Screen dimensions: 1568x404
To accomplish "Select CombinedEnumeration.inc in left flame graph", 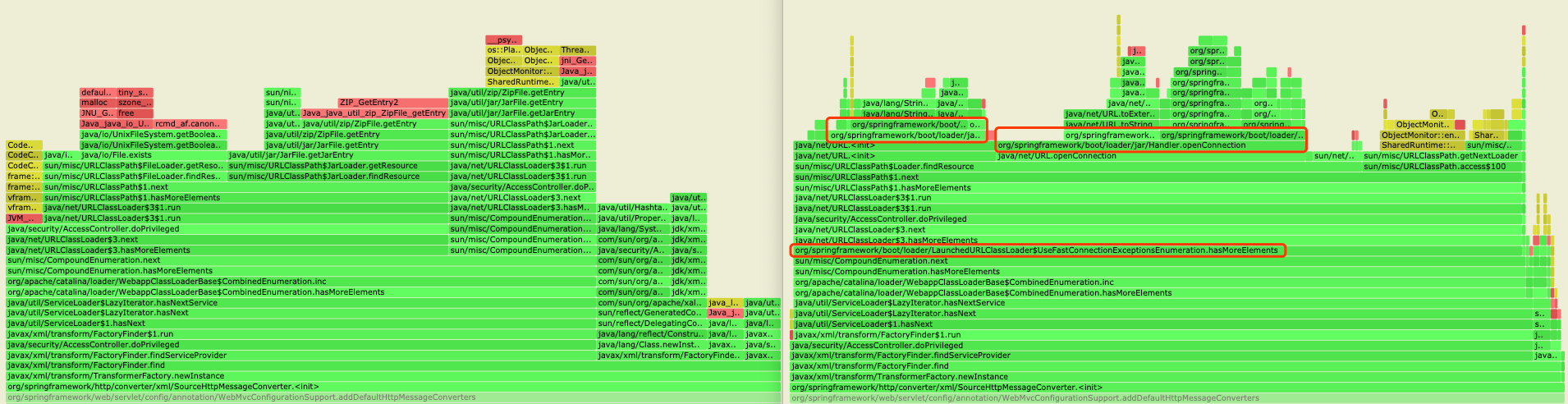I will pyautogui.click(x=300, y=282).
